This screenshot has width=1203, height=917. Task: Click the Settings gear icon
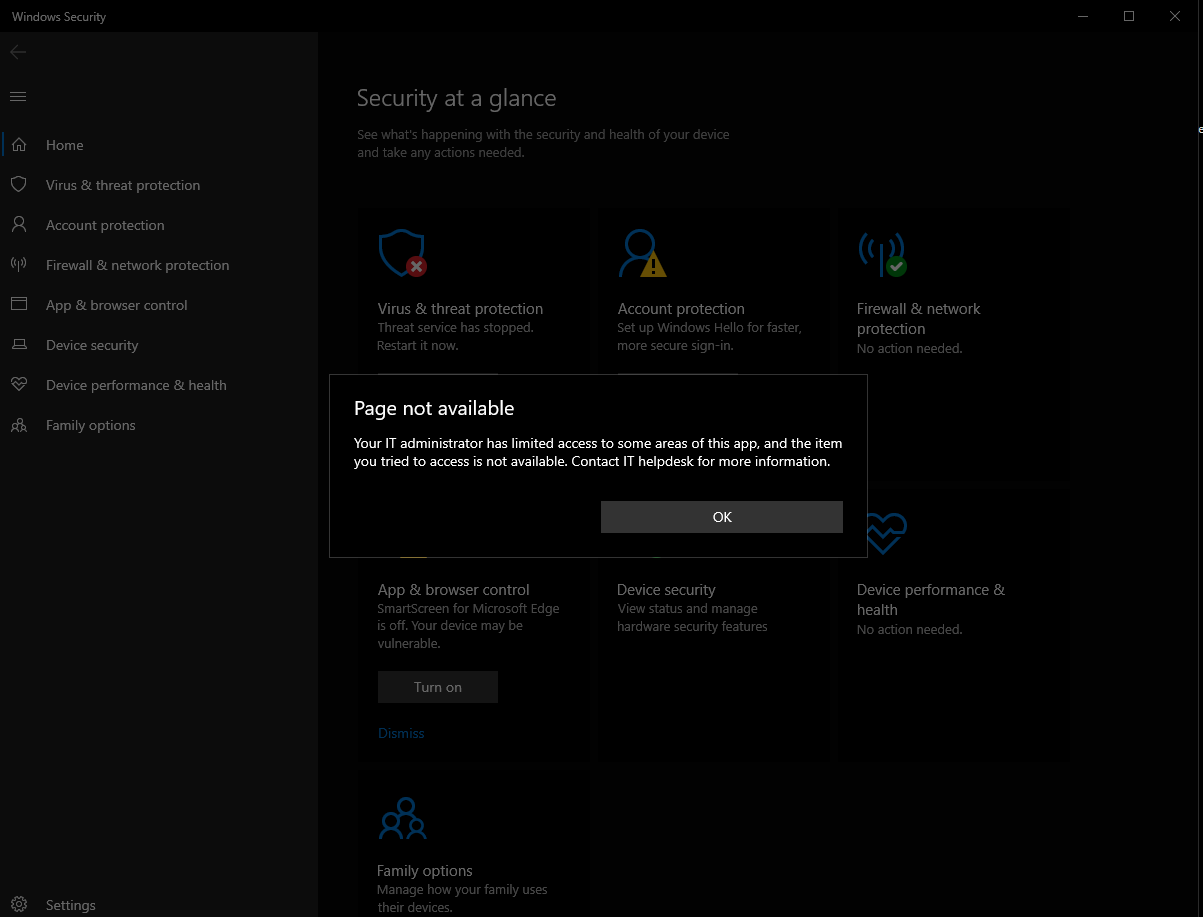point(18,905)
